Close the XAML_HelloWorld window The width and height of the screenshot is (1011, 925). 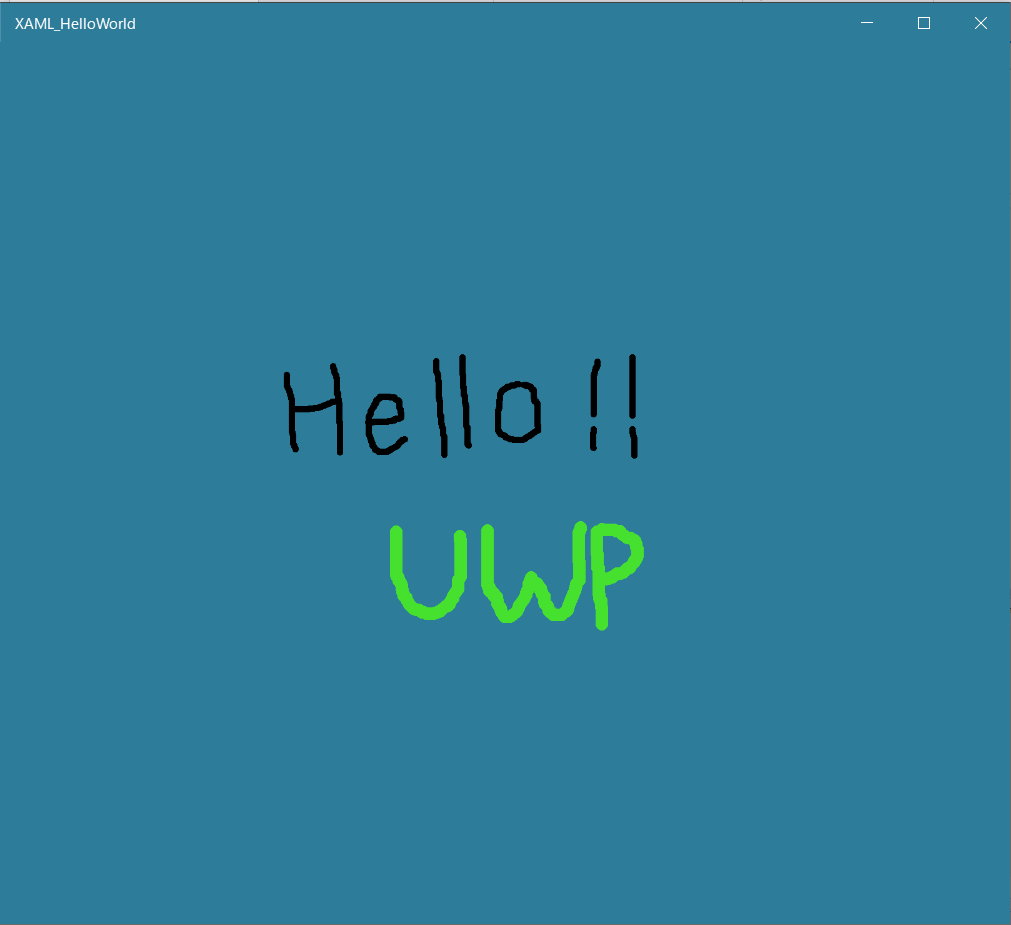[981, 23]
